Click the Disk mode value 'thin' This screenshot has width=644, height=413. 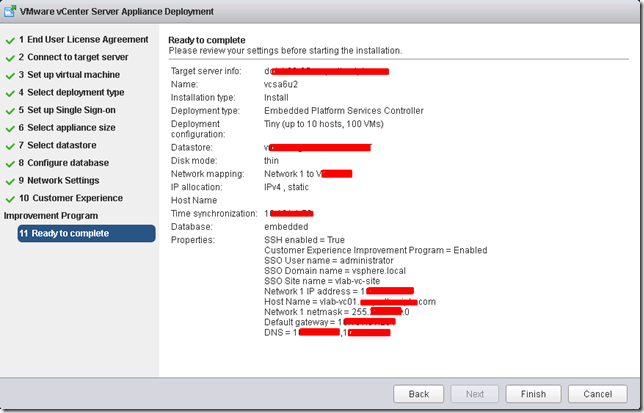[271, 161]
